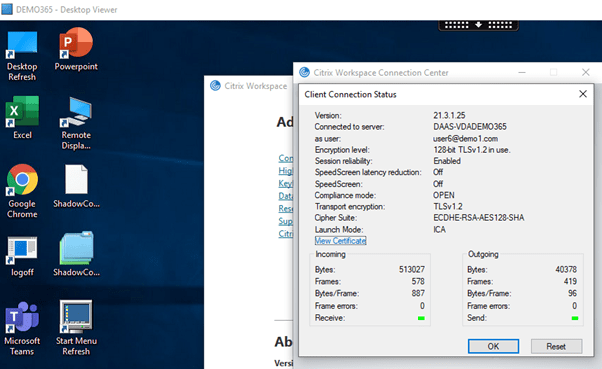Click the cipher suite ECDHE-RSA-AES128-SHA value
The image size is (602, 369).
pyautogui.click(x=479, y=218)
